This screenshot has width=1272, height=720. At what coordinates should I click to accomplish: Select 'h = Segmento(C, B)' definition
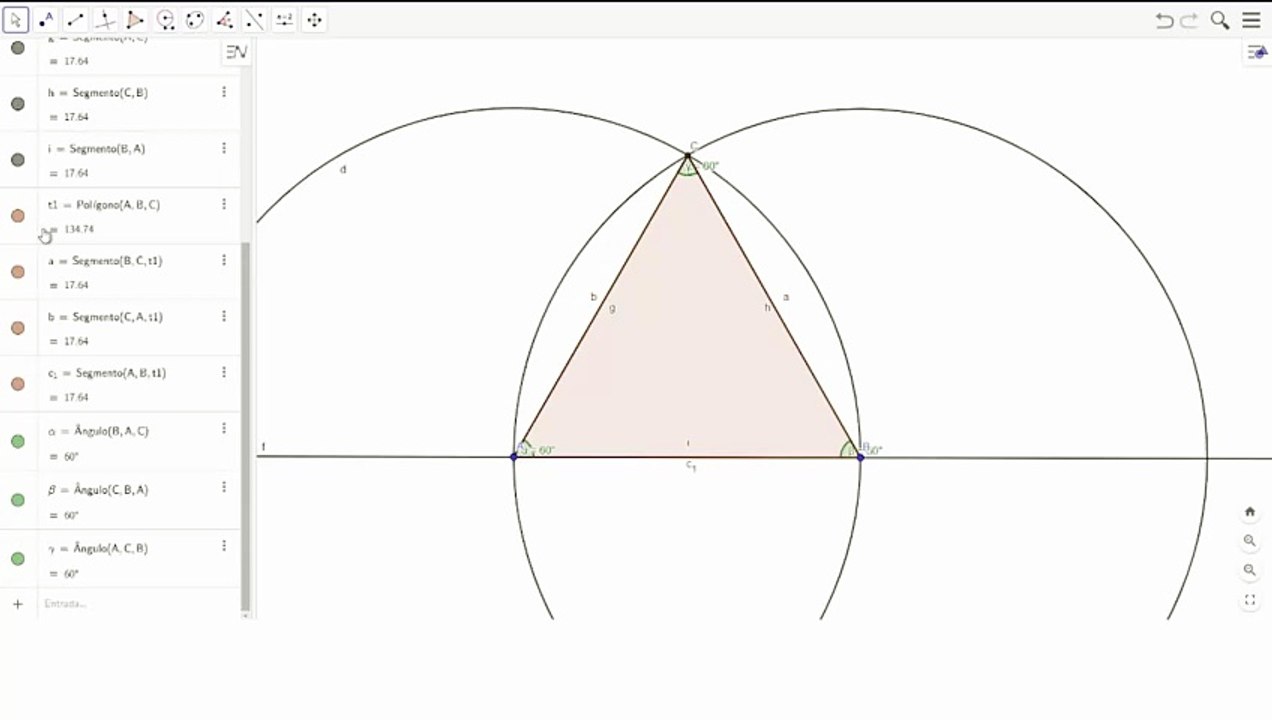(98, 93)
